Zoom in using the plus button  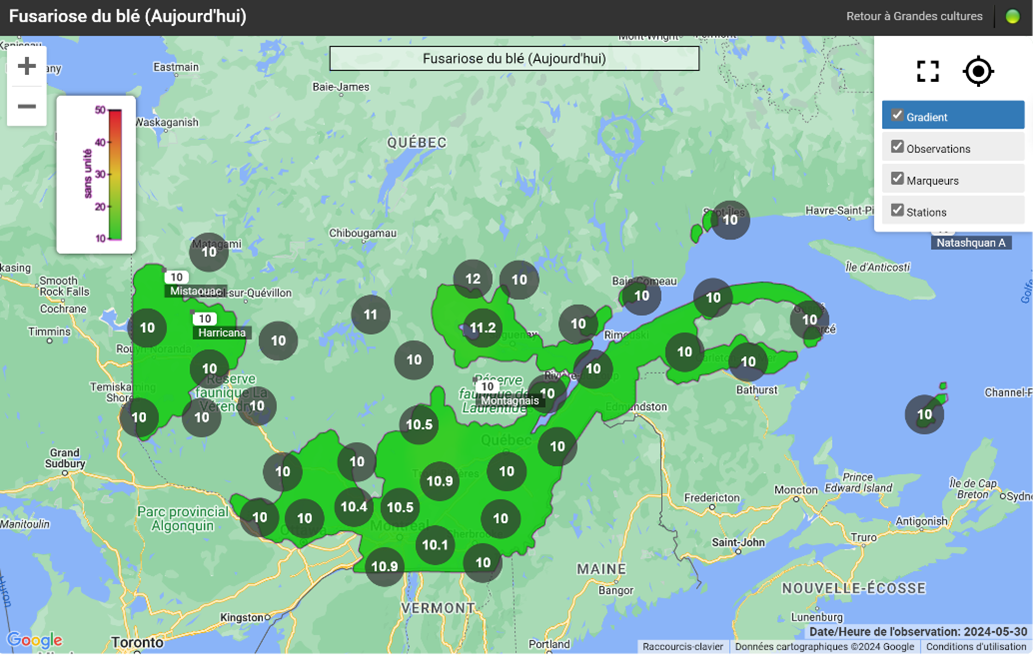(27, 66)
